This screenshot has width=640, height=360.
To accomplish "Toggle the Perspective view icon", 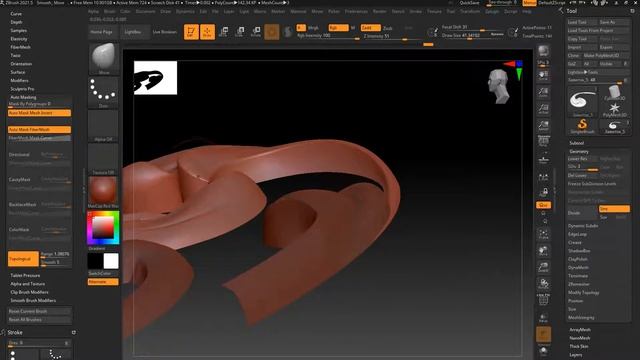I will click(543, 142).
